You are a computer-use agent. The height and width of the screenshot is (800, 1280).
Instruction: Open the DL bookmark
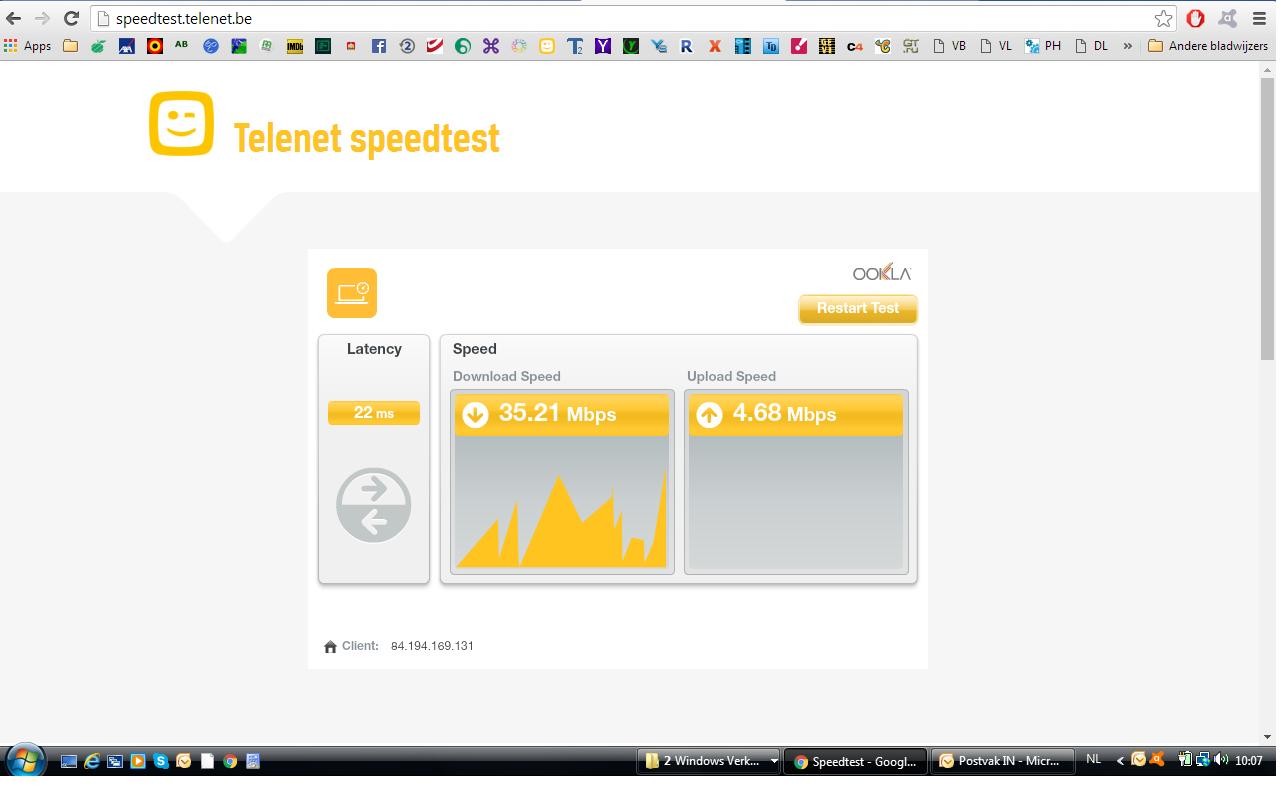[1091, 46]
